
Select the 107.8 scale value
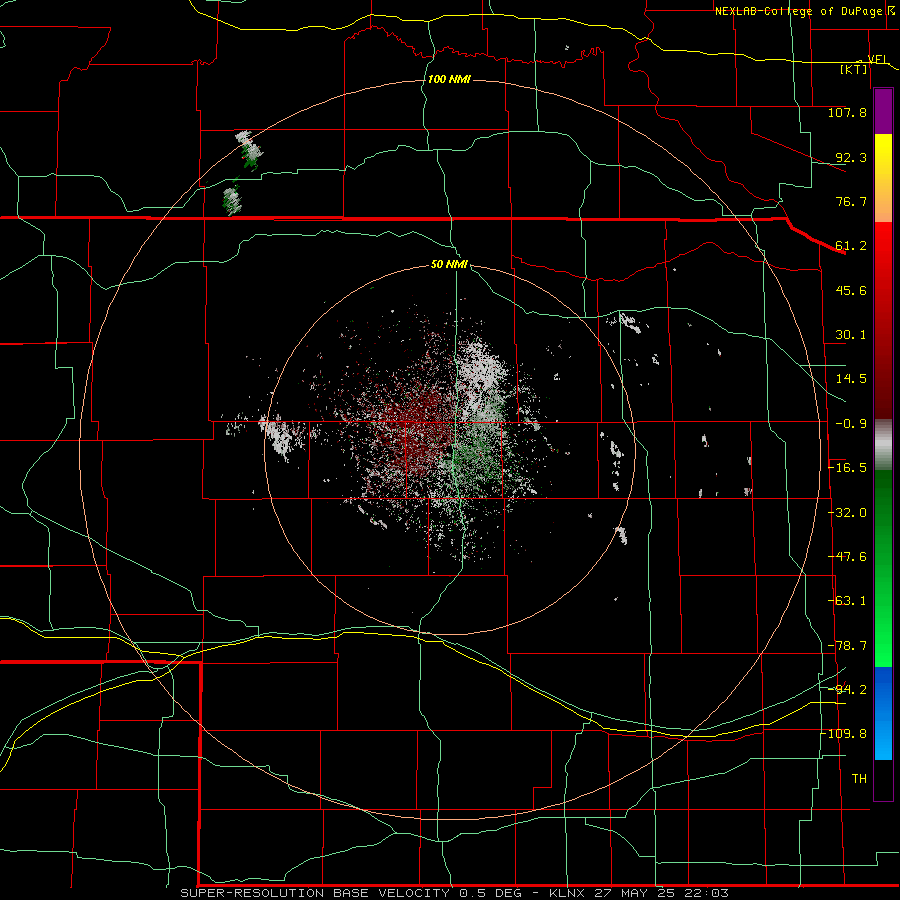(847, 112)
